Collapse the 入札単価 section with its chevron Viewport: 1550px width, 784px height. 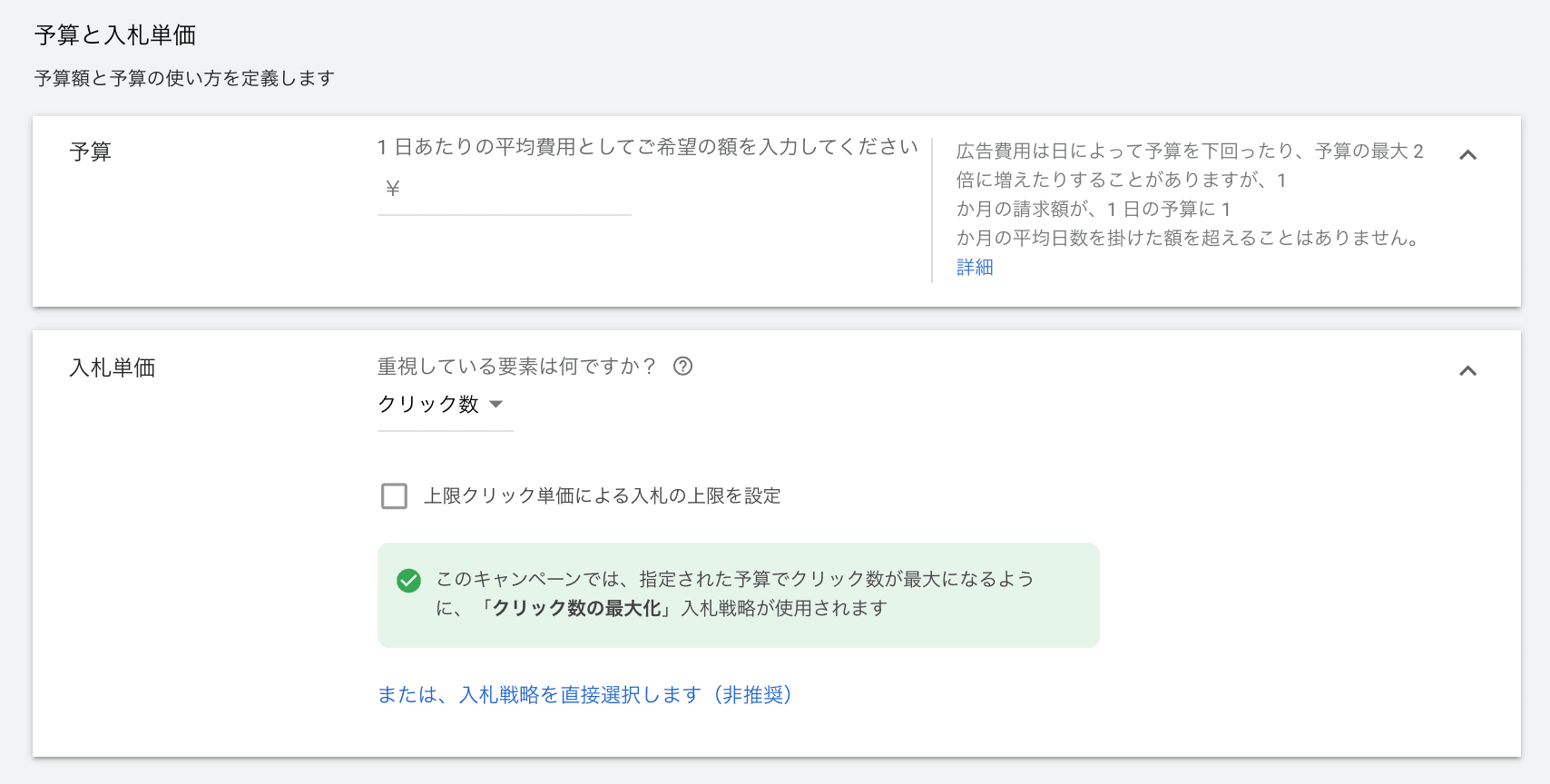tap(1467, 371)
